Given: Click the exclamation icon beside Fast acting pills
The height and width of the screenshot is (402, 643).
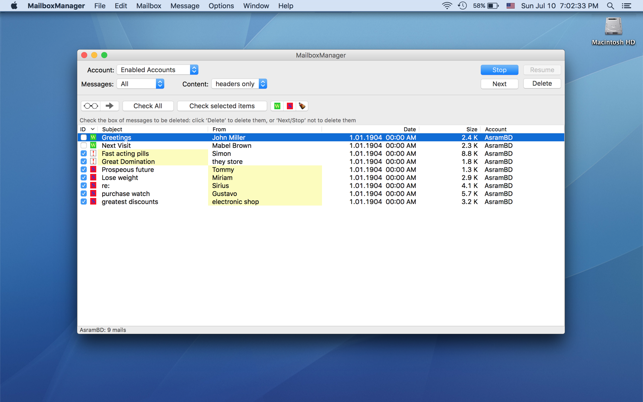Looking at the screenshot, I should tap(93, 154).
